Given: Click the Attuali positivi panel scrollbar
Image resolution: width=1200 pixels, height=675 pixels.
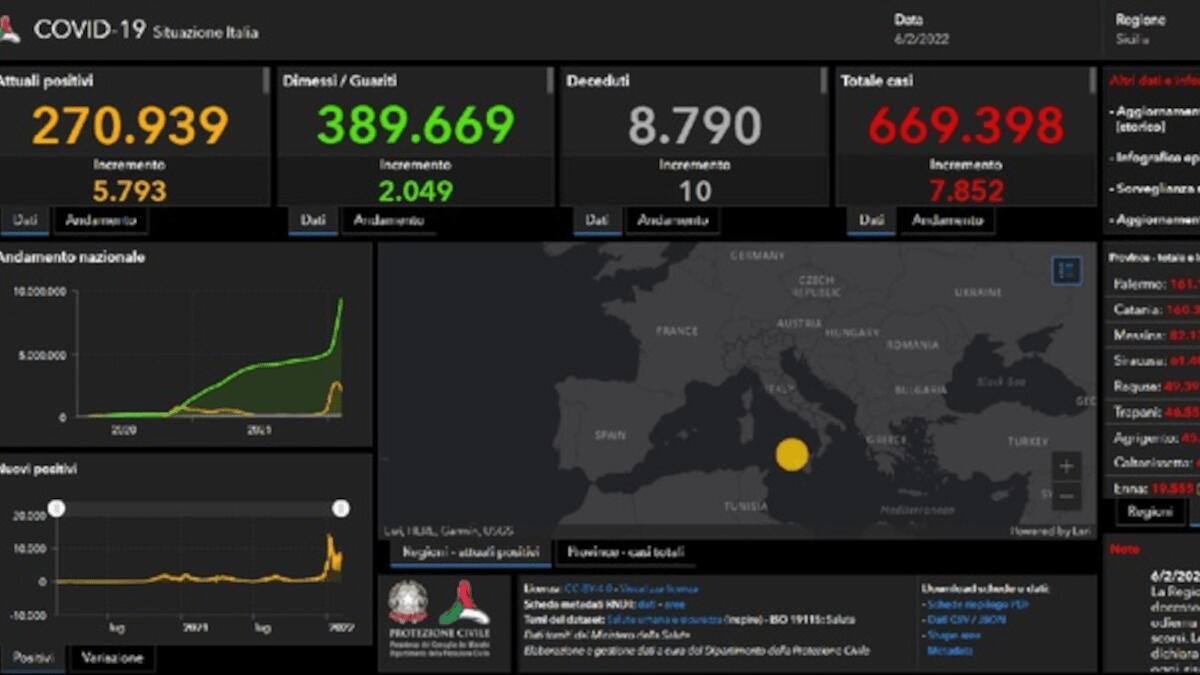Looking at the screenshot, I should coord(266,80).
